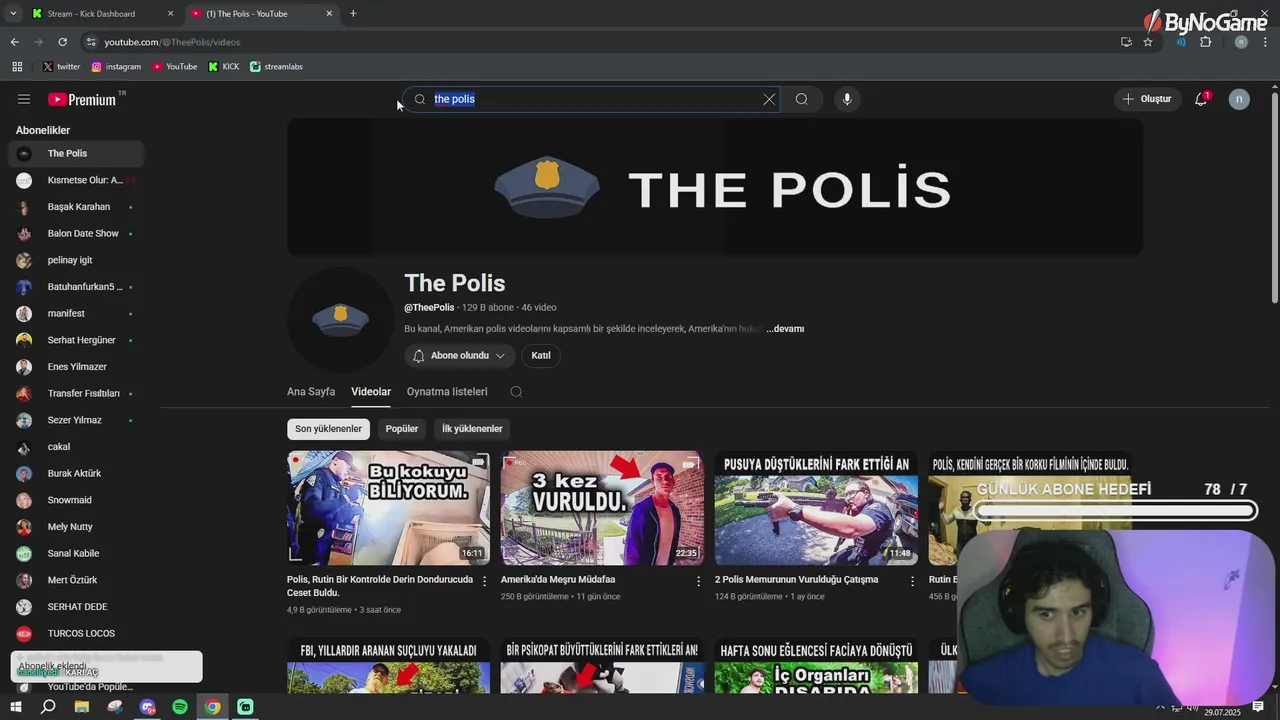Open Başak Karahan channel in sidebar
The image size is (1280, 720).
click(x=76, y=207)
